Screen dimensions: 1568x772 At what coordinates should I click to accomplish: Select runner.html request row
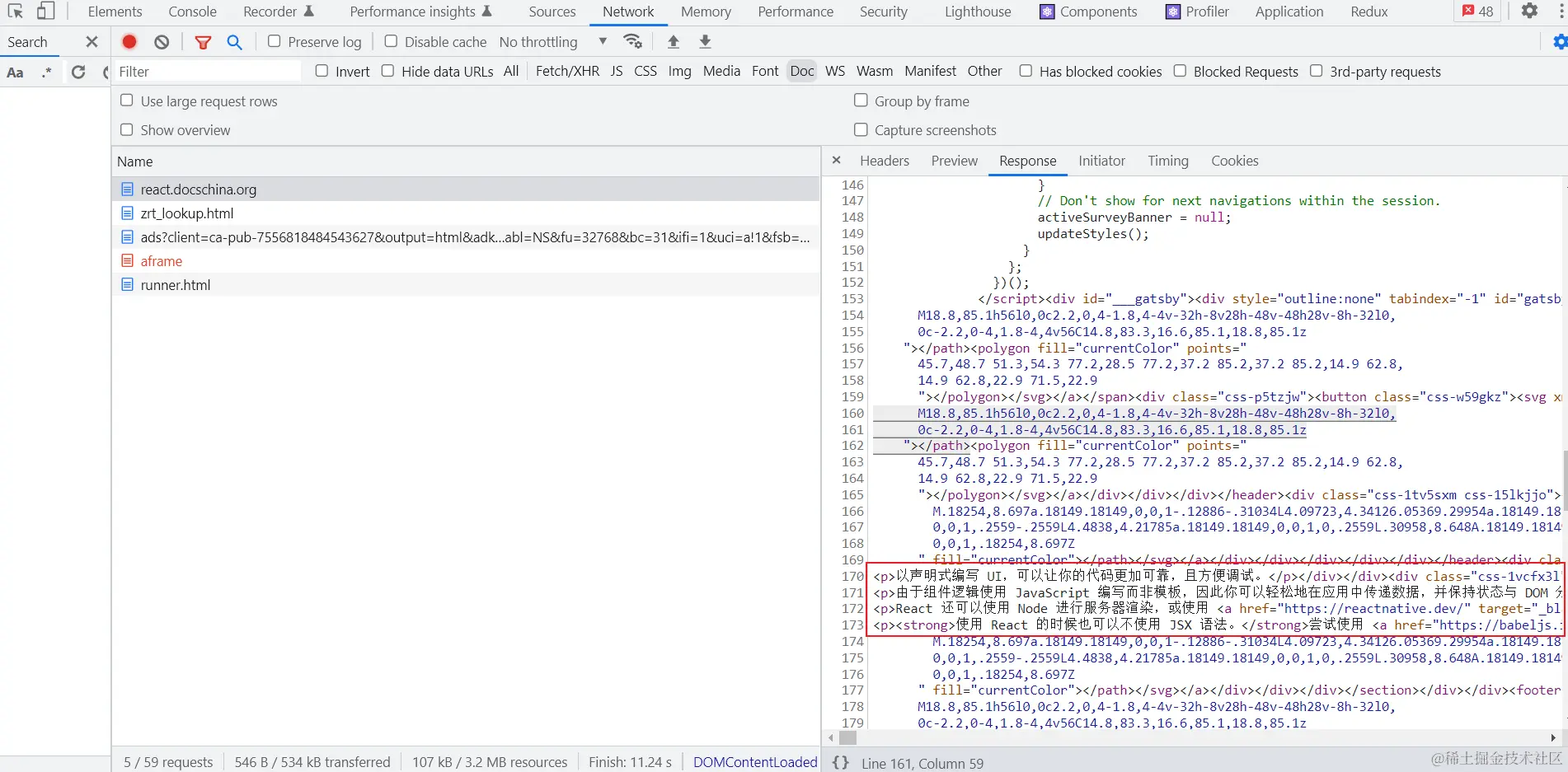[x=466, y=285]
